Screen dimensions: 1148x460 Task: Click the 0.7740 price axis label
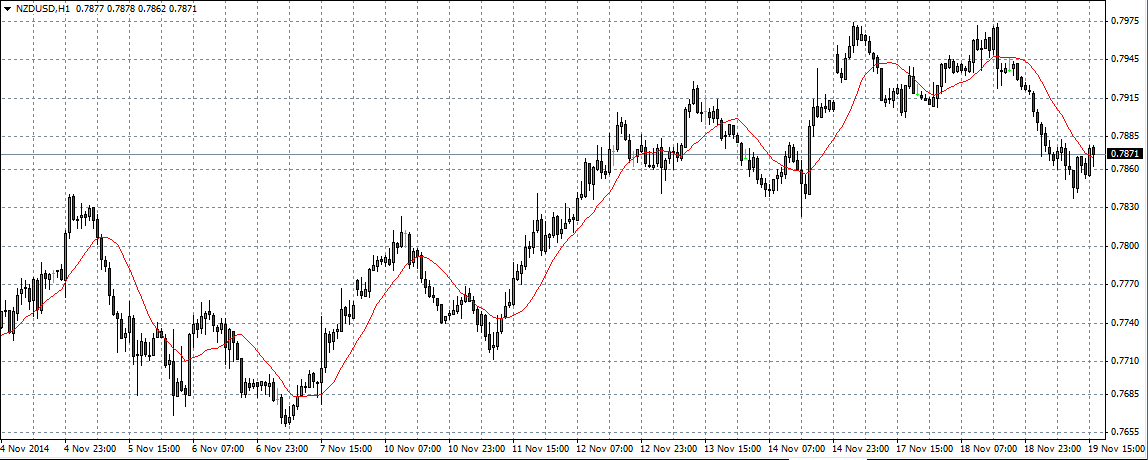pyautogui.click(x=1125, y=322)
